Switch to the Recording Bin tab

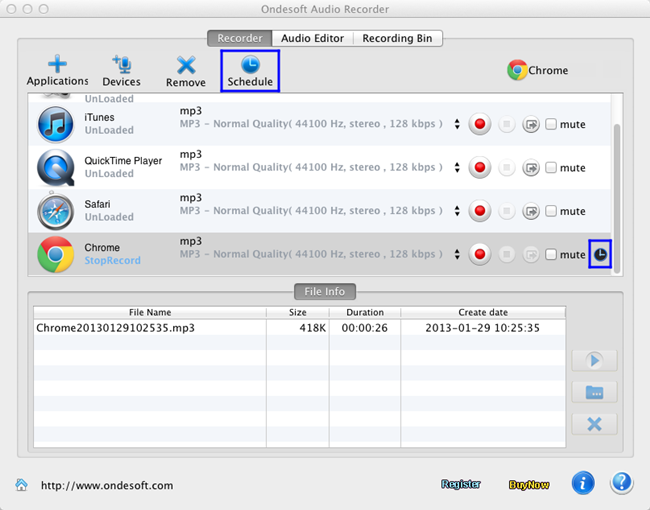(x=397, y=38)
